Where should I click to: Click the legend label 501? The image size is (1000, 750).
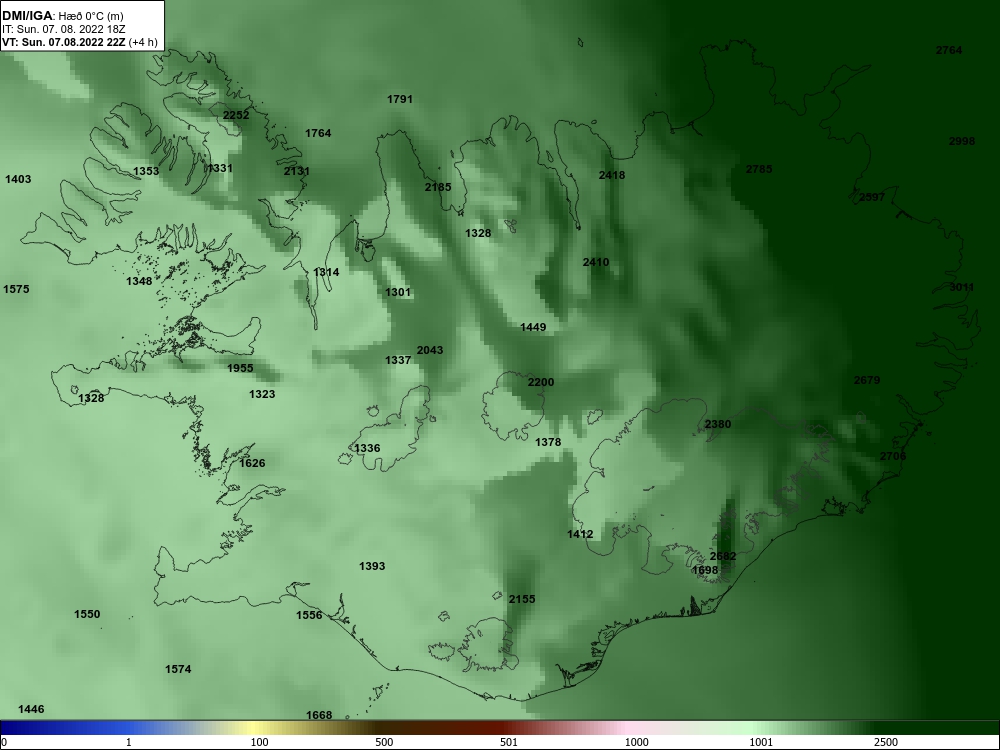(509, 742)
